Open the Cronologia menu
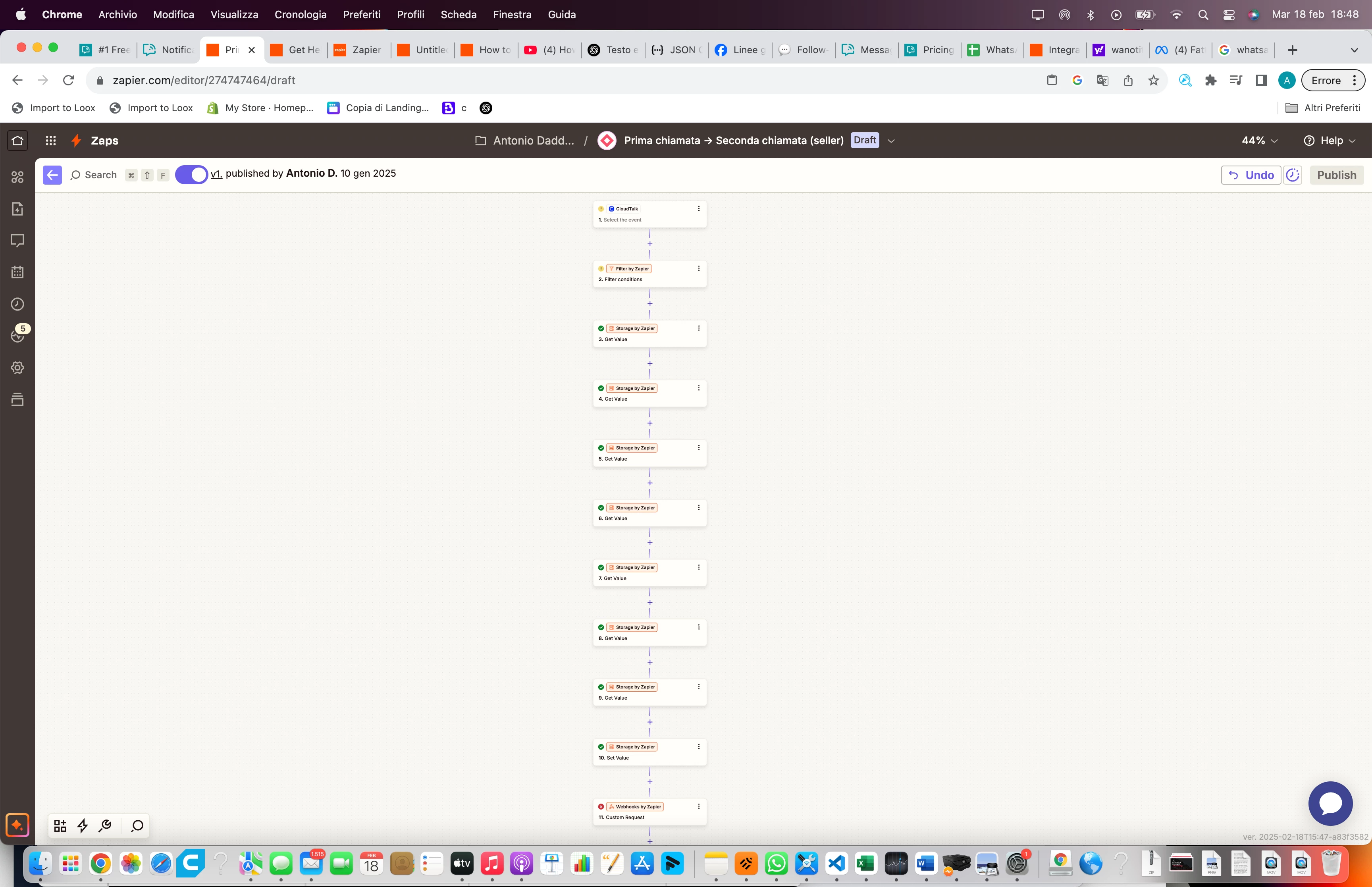This screenshot has height=887, width=1372. (301, 14)
